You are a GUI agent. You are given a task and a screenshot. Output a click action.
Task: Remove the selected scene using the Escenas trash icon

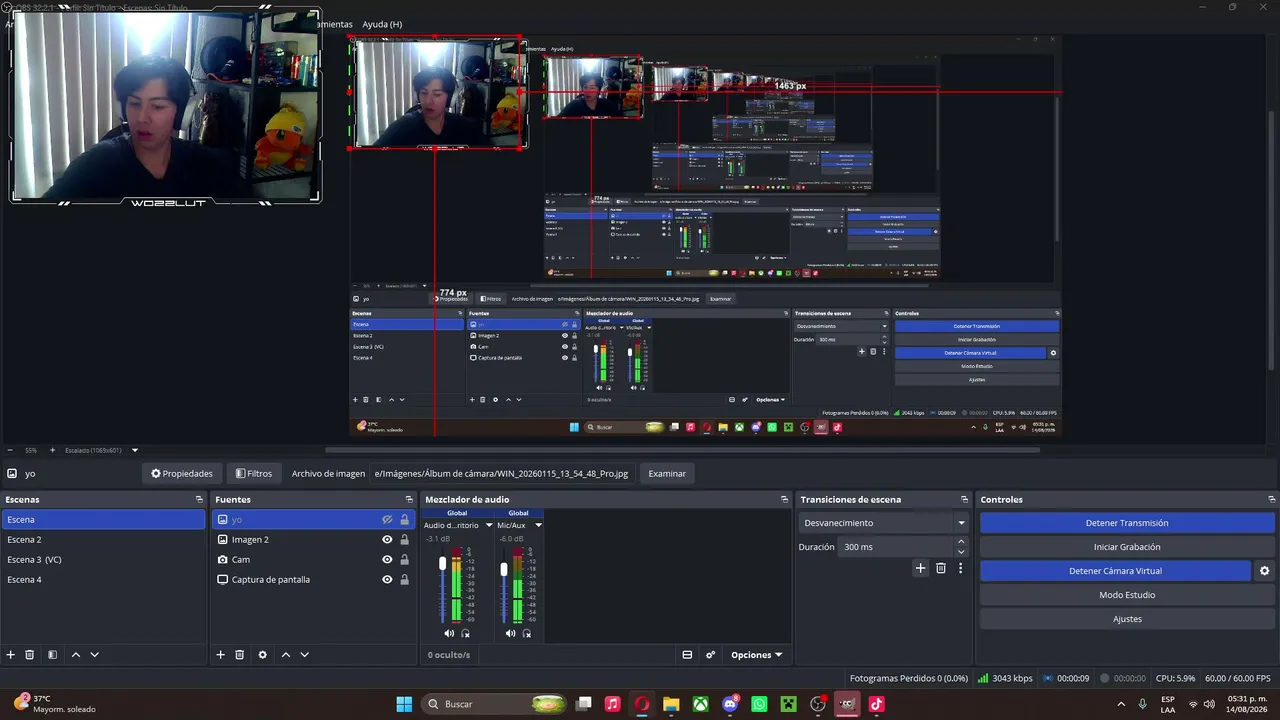(x=30, y=655)
